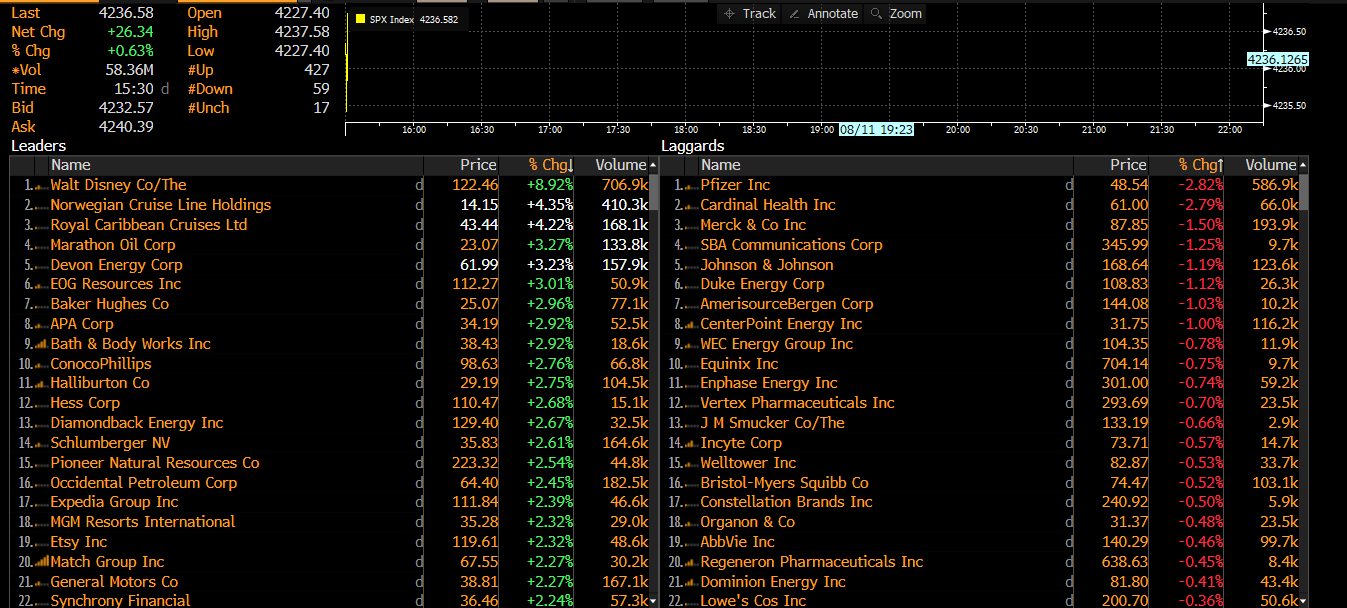Click the Laggards Price column header
The image size is (1347, 608).
(x=1127, y=165)
